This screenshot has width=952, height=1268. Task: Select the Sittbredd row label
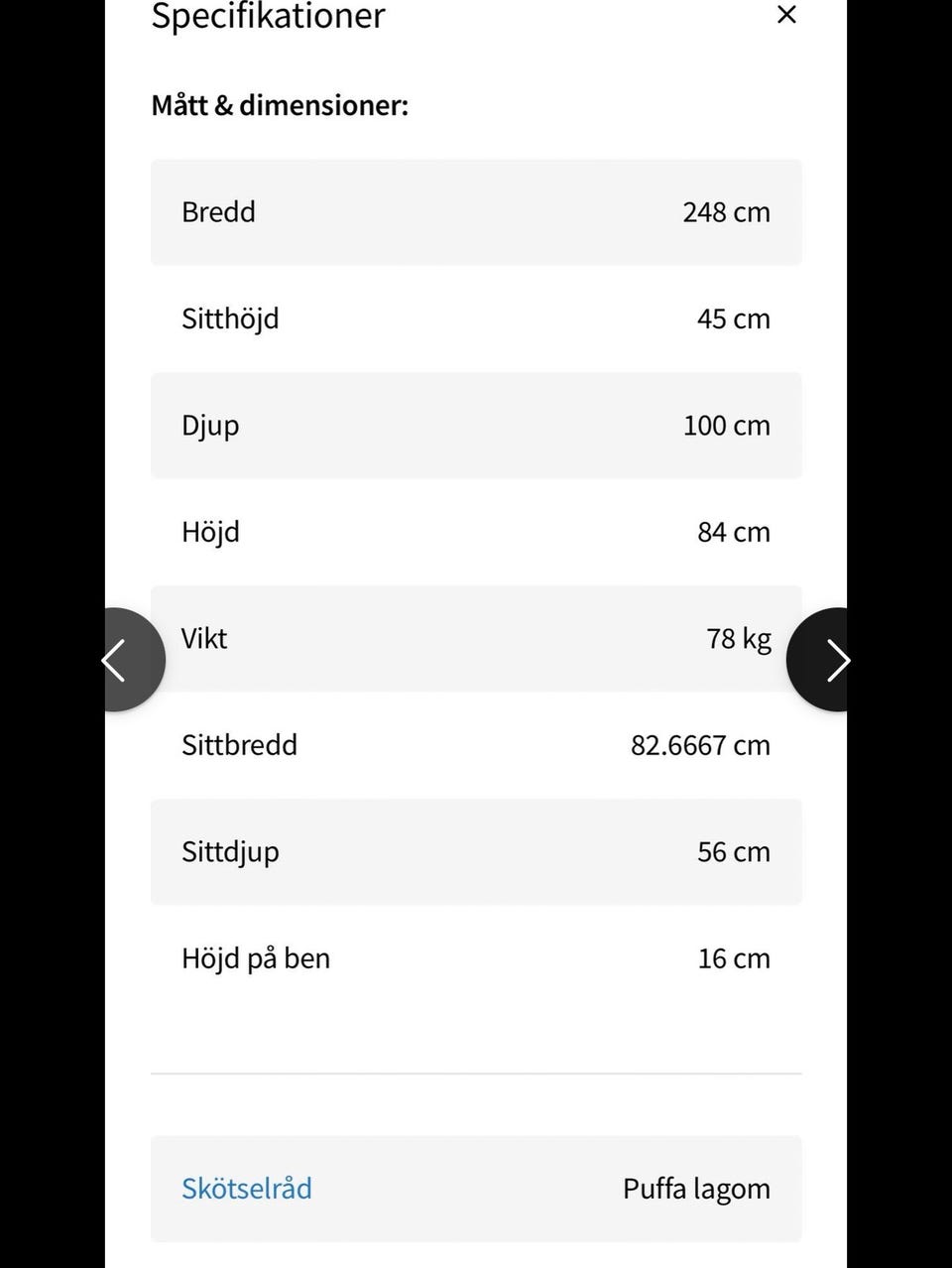click(239, 745)
